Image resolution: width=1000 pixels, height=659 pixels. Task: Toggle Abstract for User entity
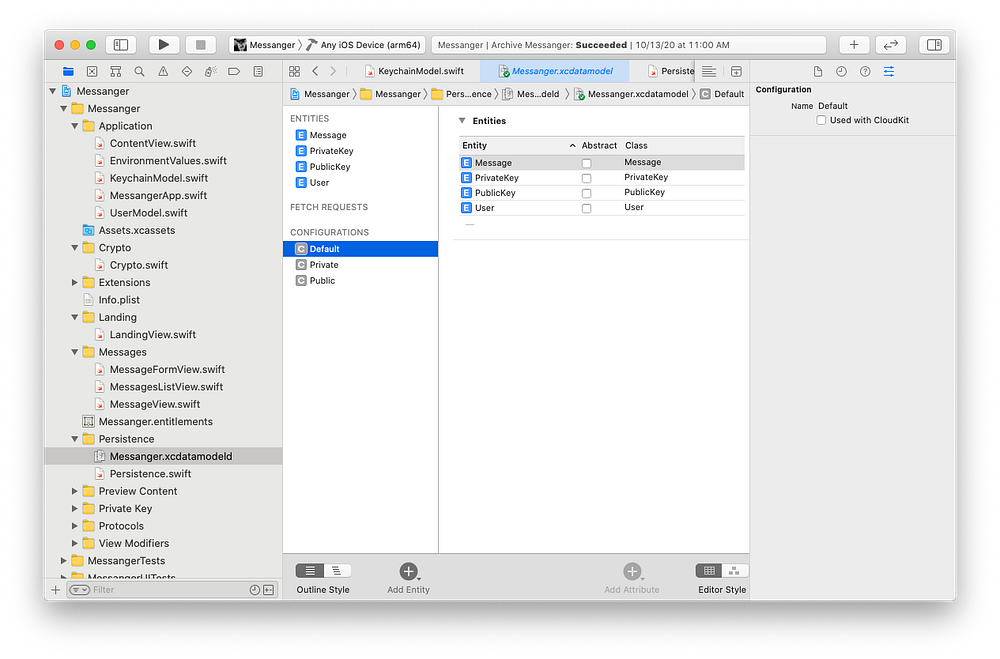(586, 208)
